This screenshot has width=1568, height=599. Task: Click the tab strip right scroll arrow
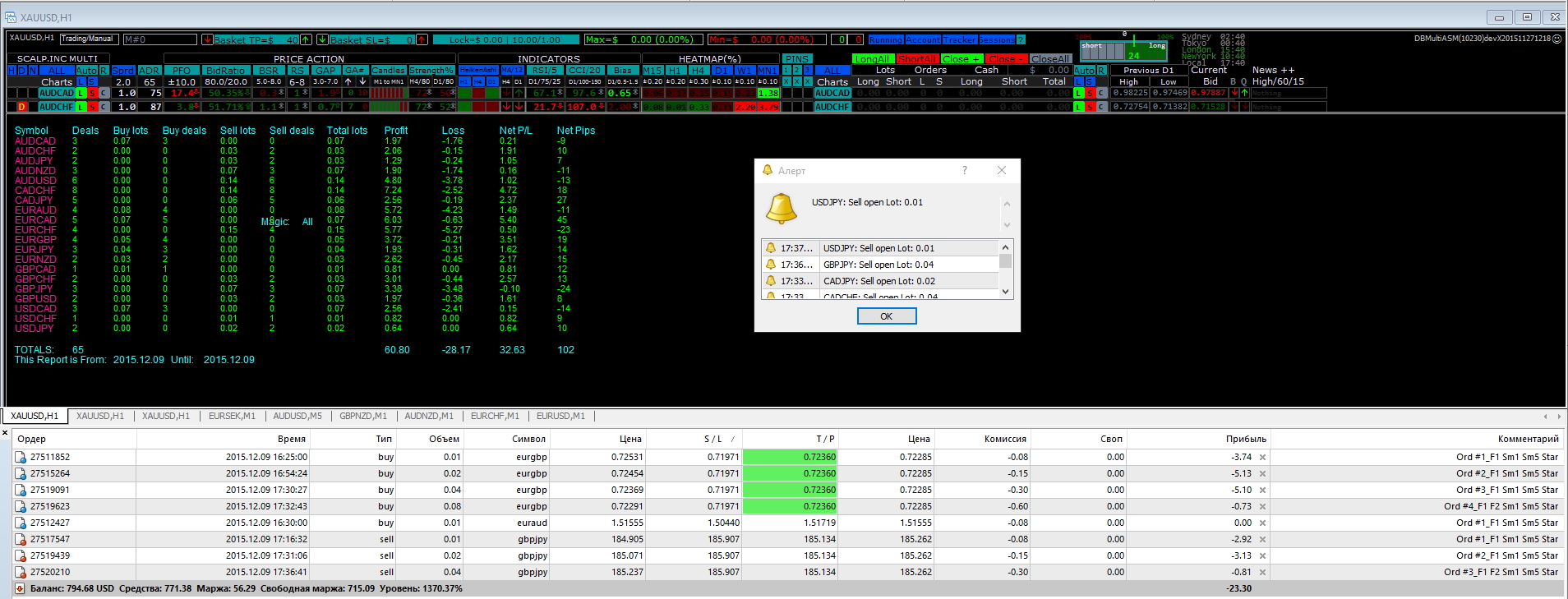1557,417
